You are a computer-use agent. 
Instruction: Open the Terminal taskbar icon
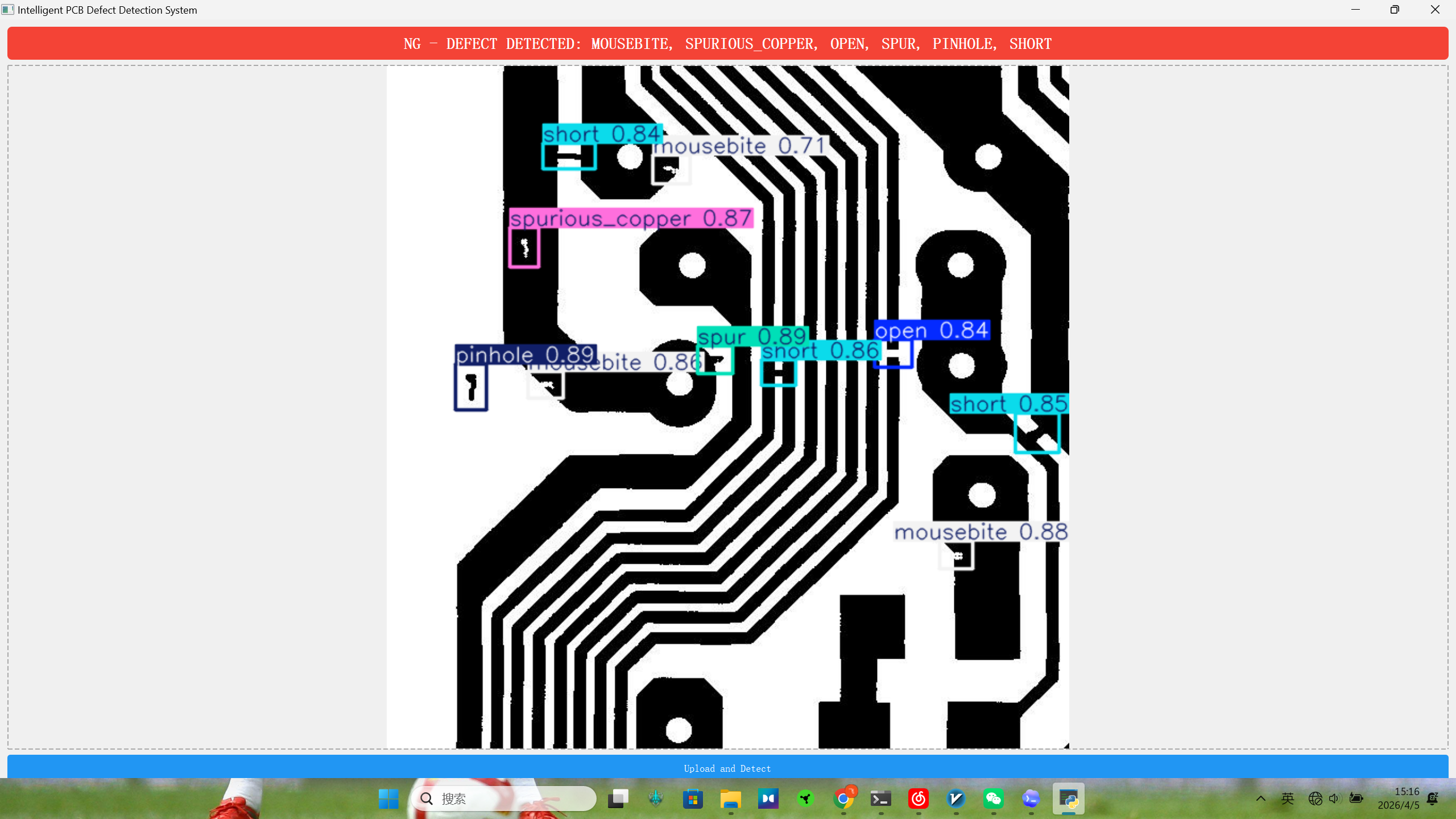click(880, 799)
